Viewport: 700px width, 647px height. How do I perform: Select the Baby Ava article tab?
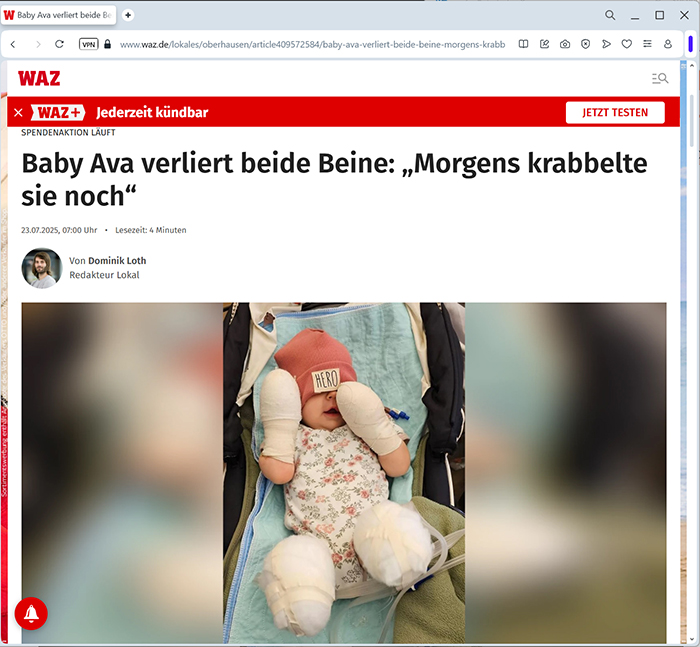coord(58,15)
